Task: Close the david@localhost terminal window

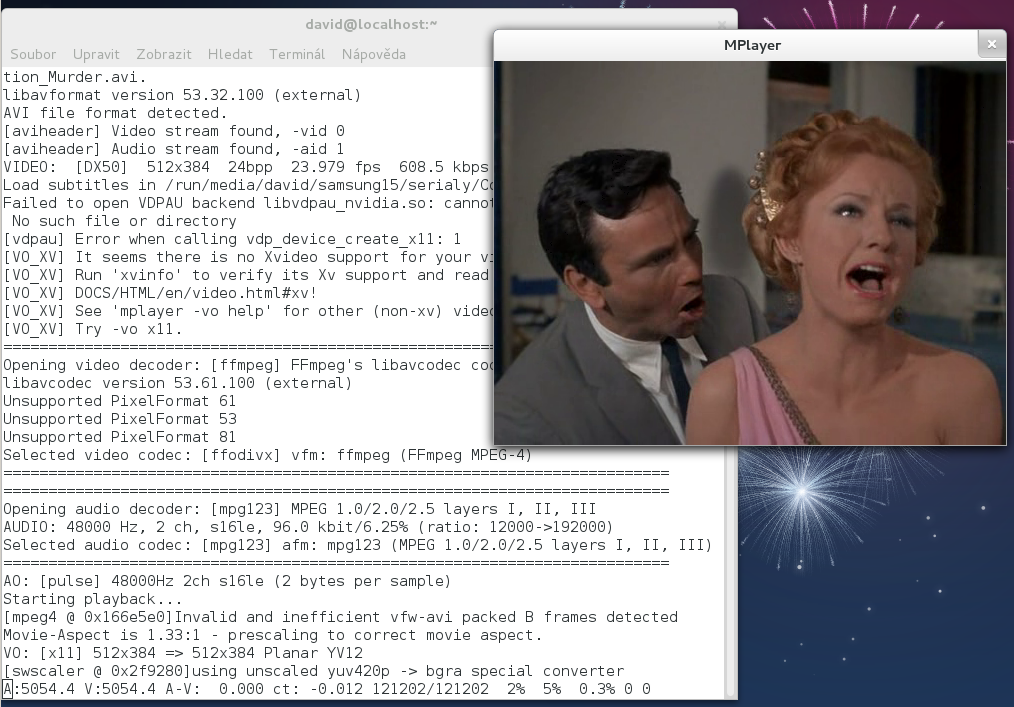Action: tap(722, 25)
